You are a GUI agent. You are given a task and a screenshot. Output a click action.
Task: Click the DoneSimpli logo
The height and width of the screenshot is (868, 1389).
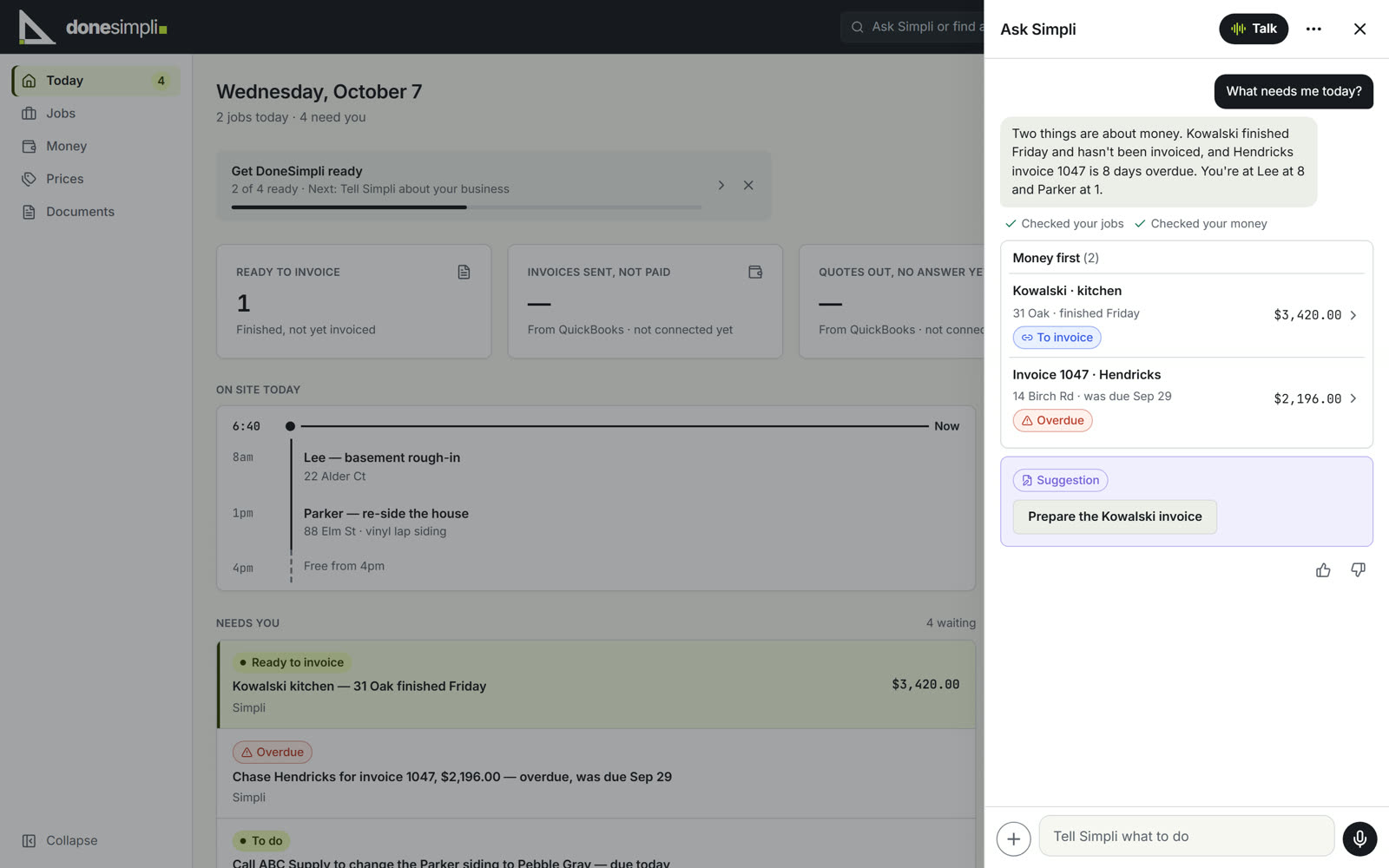click(93, 27)
